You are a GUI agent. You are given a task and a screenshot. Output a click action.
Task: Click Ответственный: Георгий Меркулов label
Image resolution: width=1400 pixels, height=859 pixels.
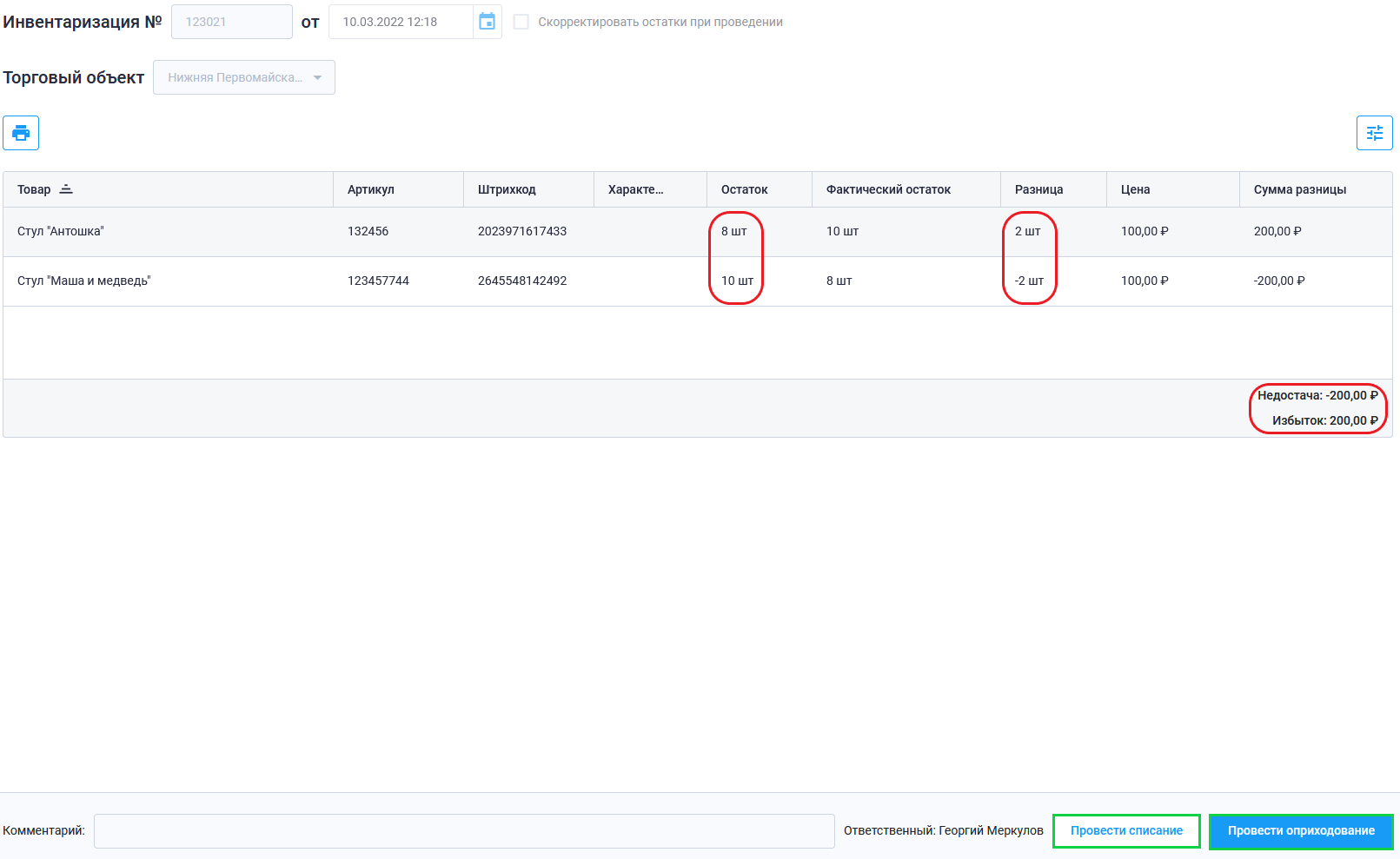(944, 831)
